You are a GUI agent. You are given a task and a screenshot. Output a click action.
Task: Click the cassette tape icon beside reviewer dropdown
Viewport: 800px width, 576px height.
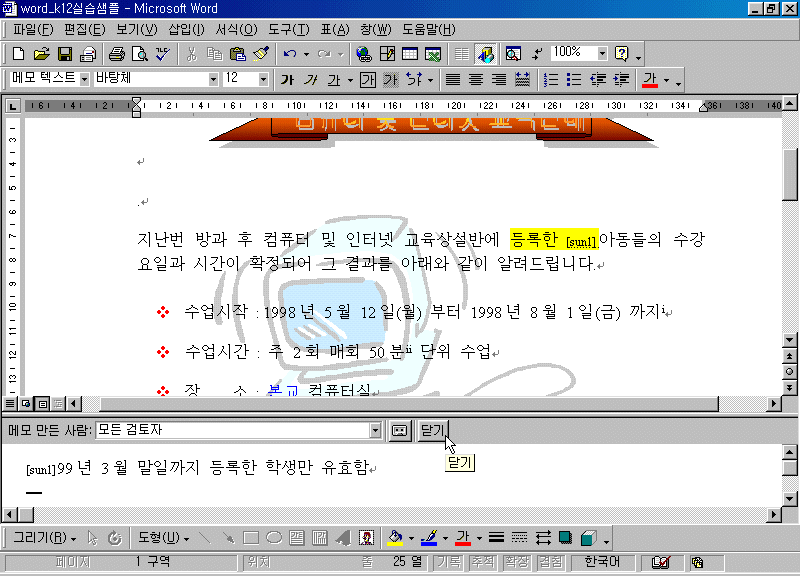pyautogui.click(x=400, y=430)
